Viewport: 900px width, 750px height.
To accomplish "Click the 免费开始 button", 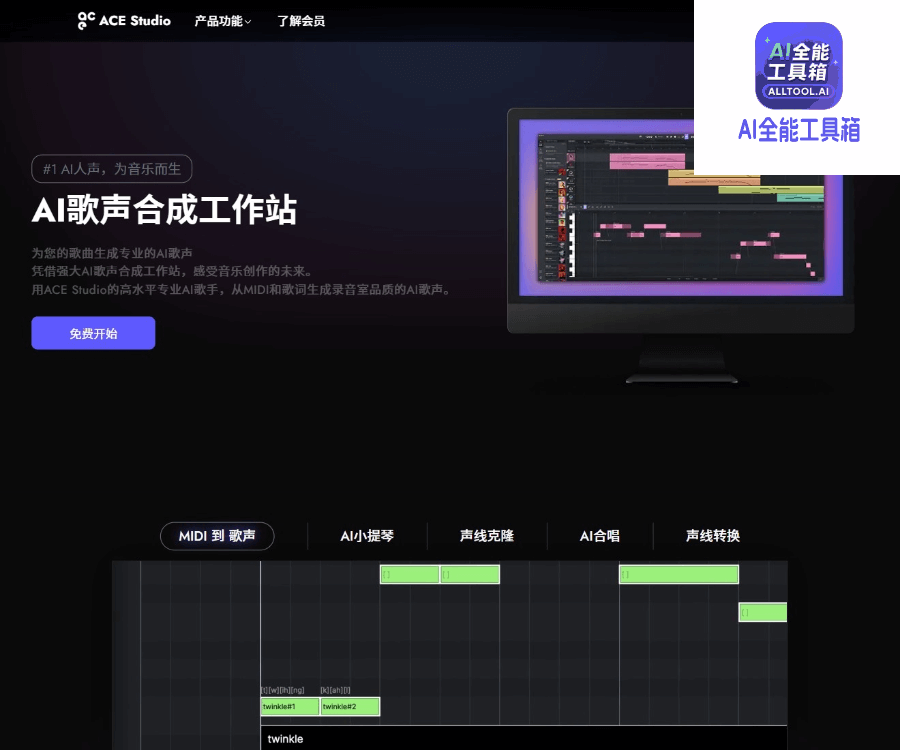I will [x=93, y=333].
